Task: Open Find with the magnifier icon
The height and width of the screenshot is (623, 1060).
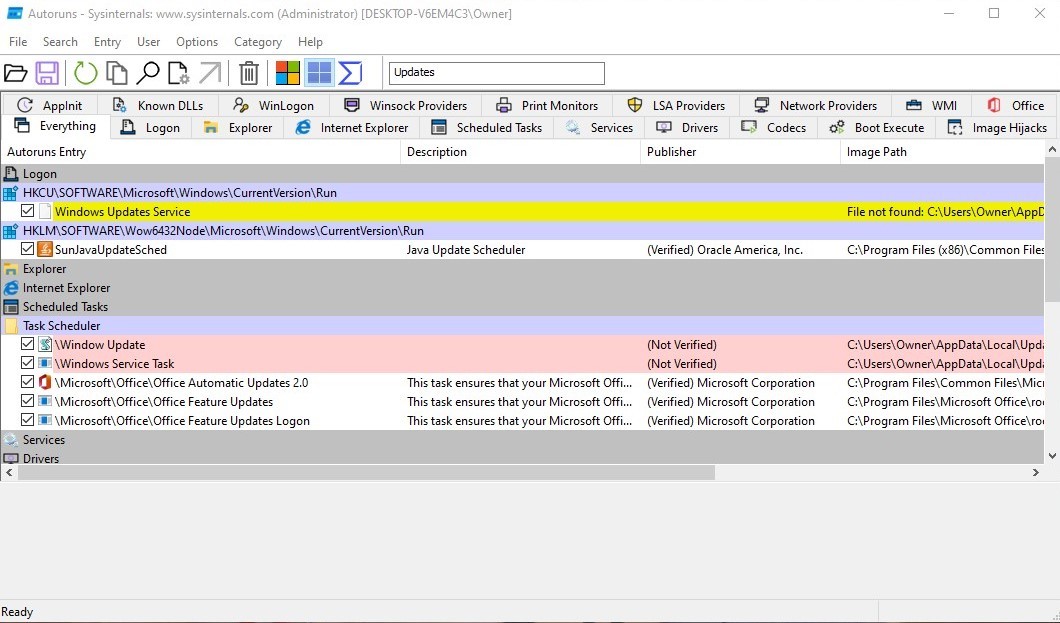Action: point(147,73)
